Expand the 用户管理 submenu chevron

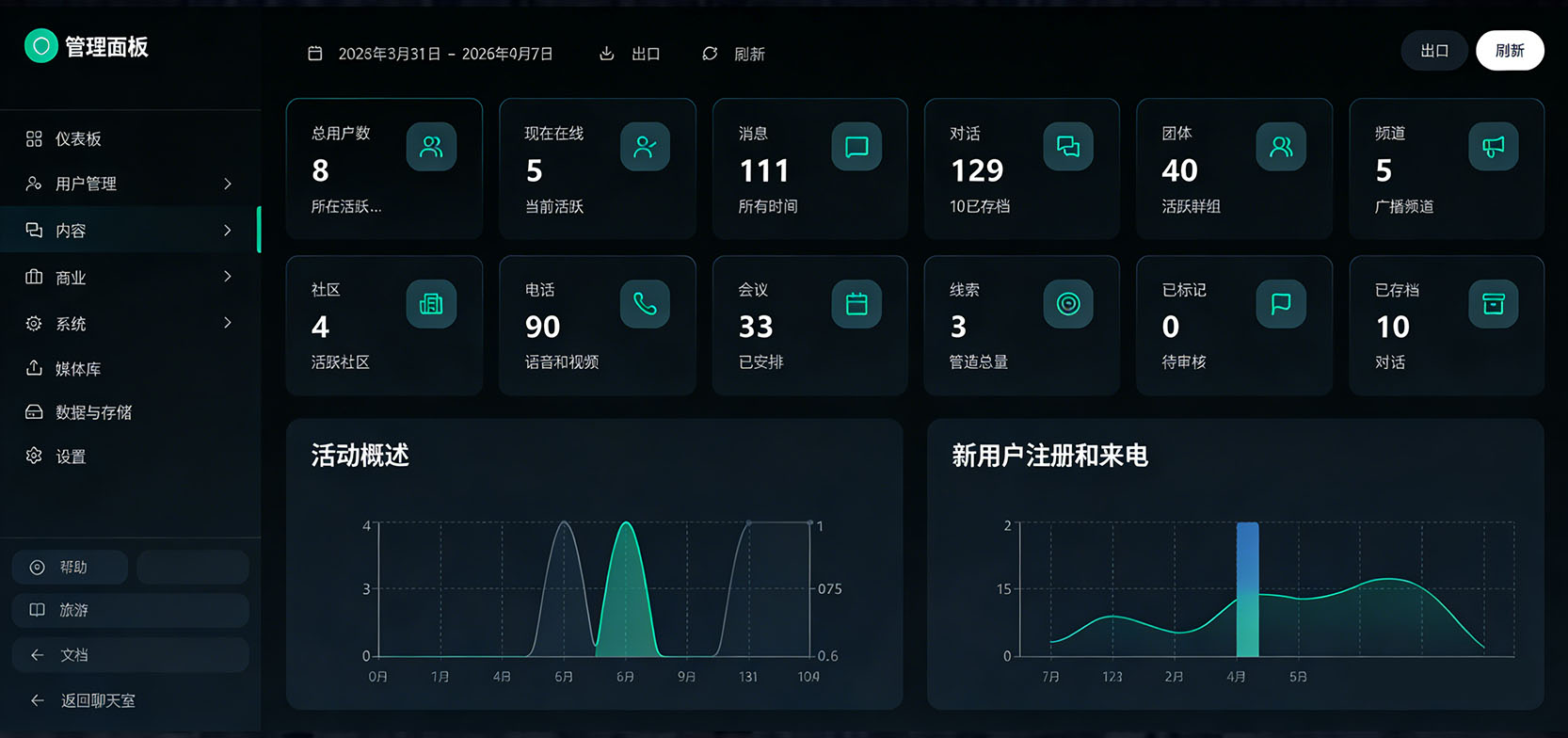click(228, 184)
